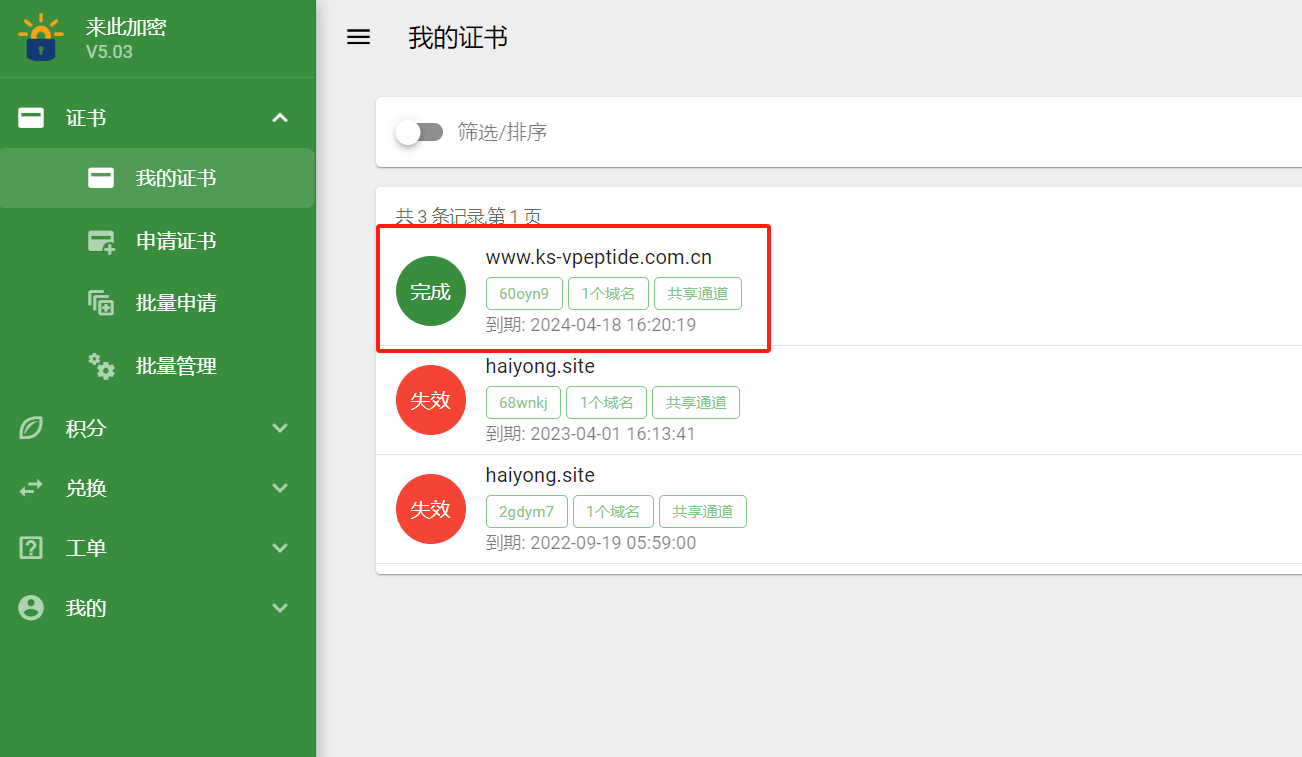Click the 共享通道 tag under www.ks-vpeptide.com.cn

tap(697, 294)
